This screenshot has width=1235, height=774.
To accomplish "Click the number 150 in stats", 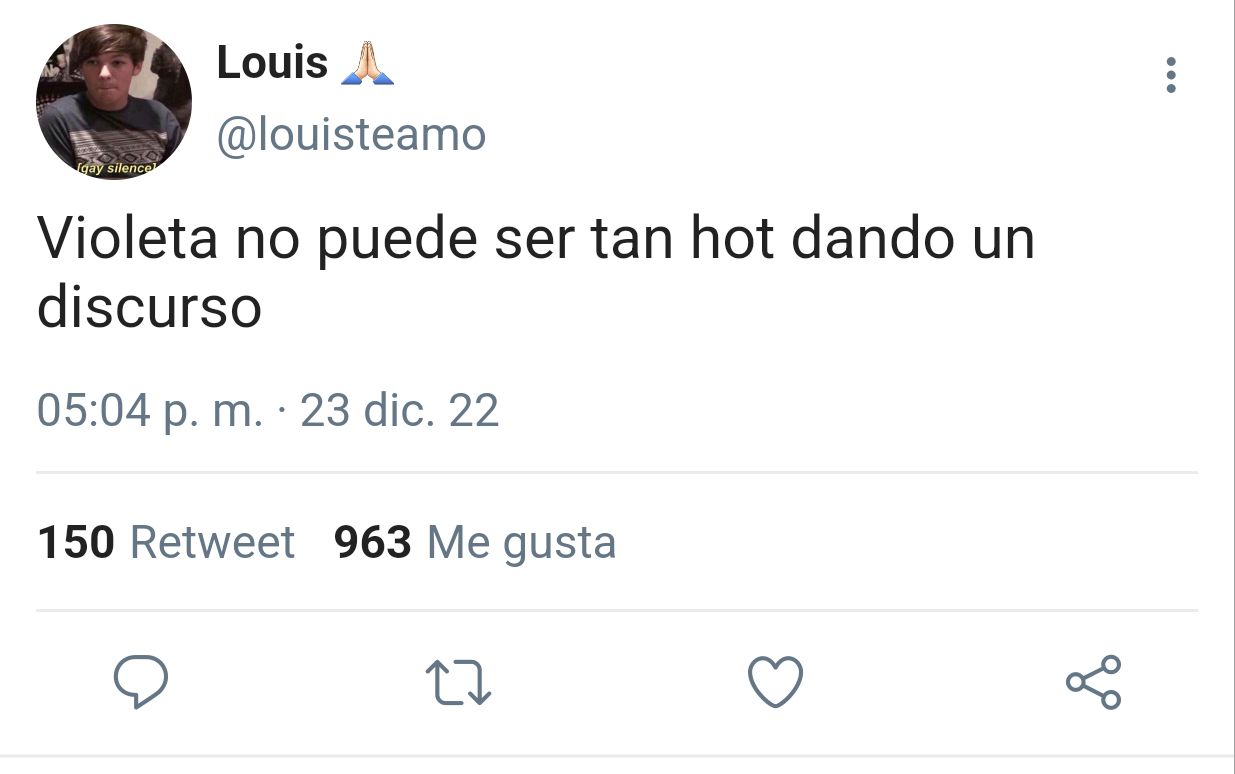I will click(76, 542).
